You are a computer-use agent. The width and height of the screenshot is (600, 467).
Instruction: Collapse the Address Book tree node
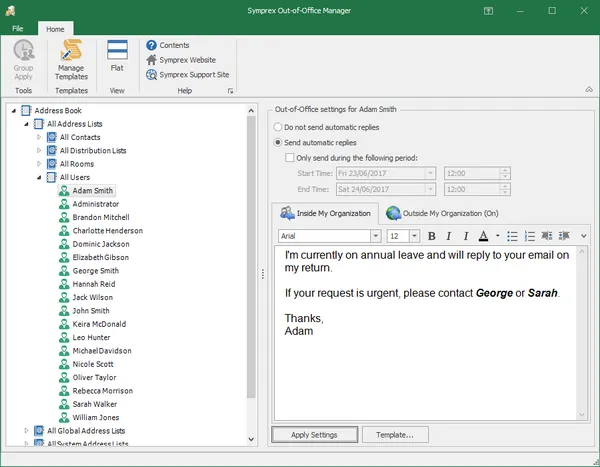click(x=14, y=111)
